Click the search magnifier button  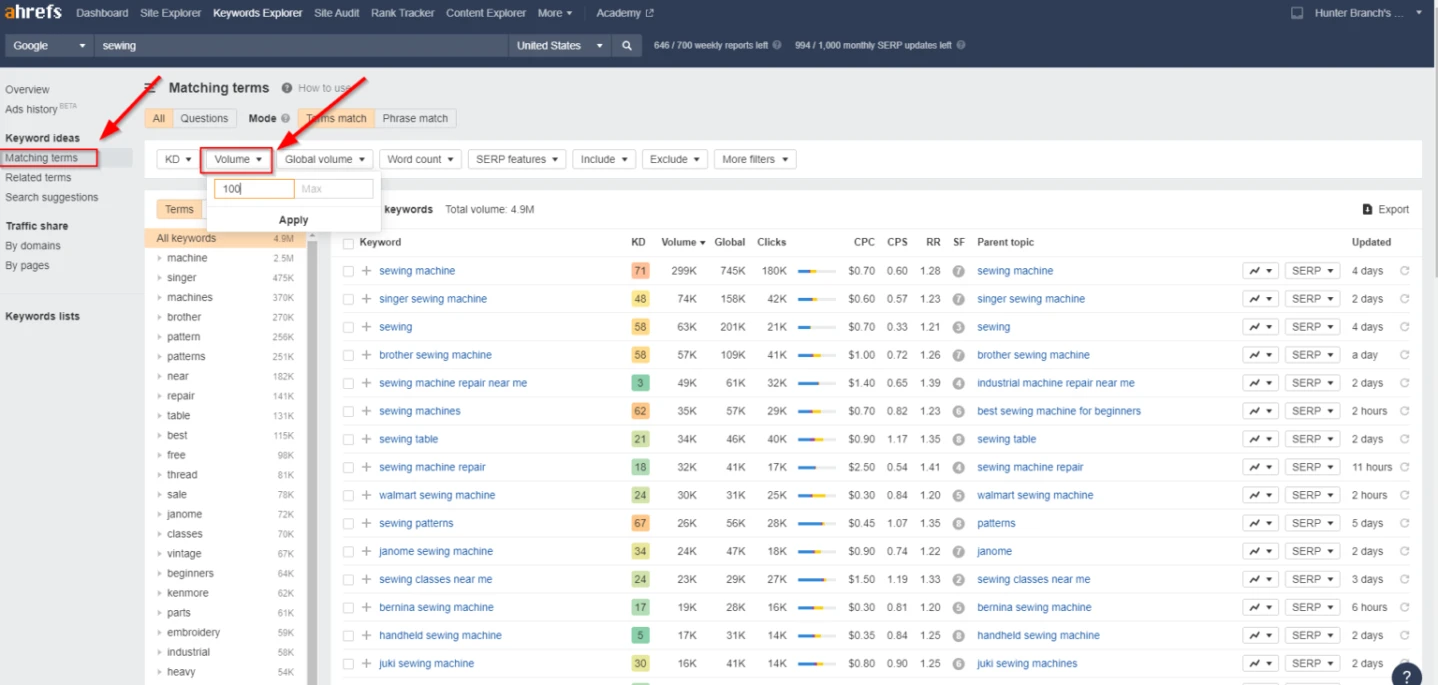tap(627, 46)
